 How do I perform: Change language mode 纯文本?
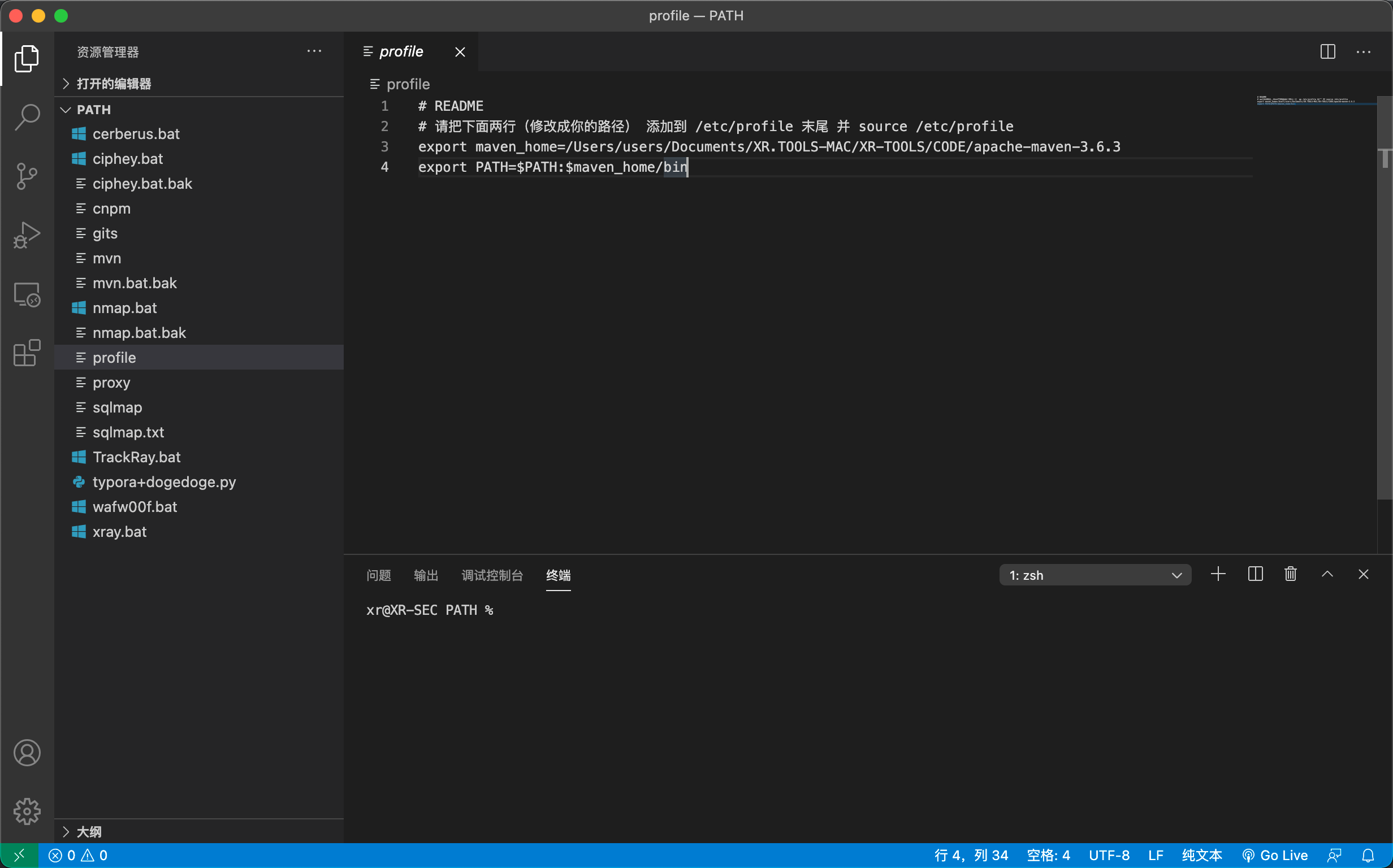pyautogui.click(x=1201, y=856)
